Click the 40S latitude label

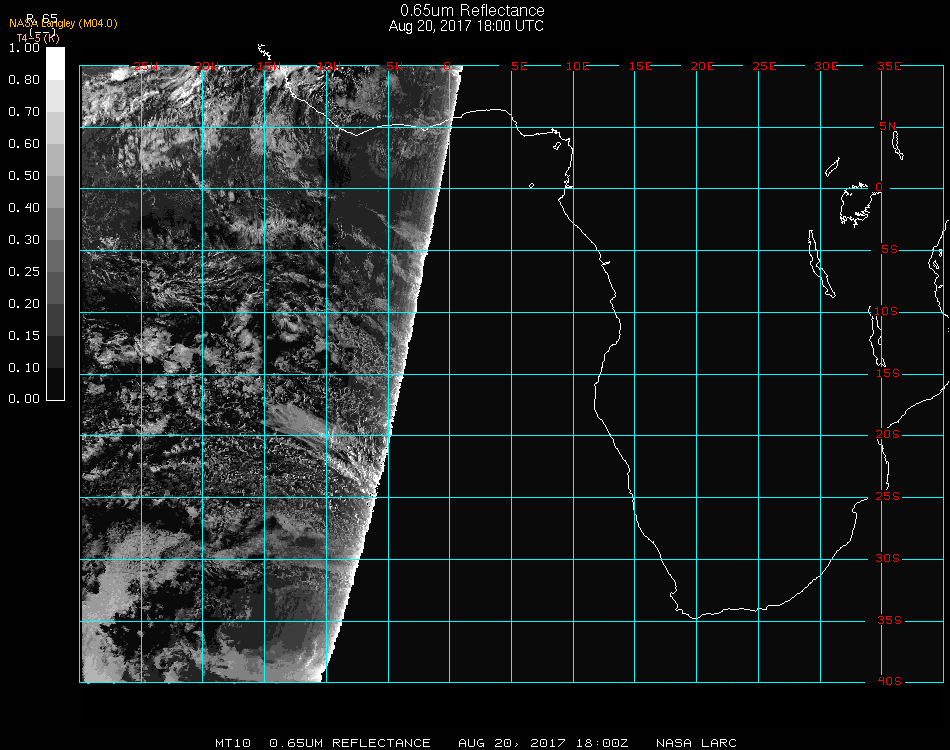[x=889, y=682]
